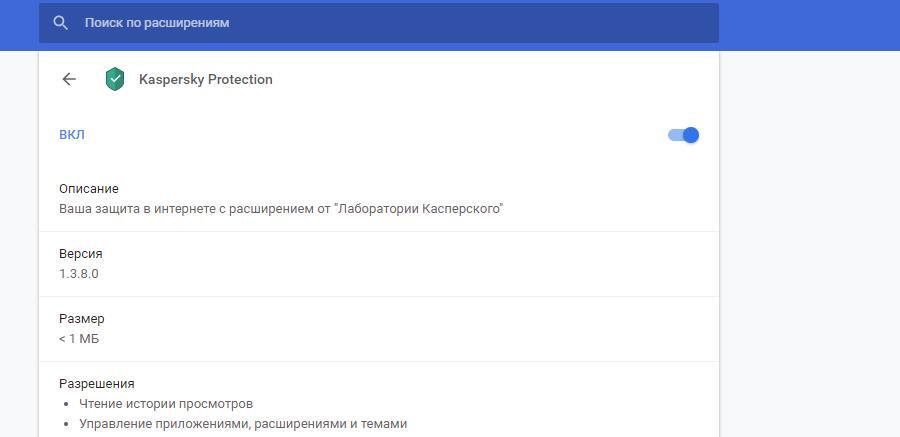Screen dimensions: 900x437
Task: Disable the Kaspersky Protection extension toggle
Action: point(684,135)
